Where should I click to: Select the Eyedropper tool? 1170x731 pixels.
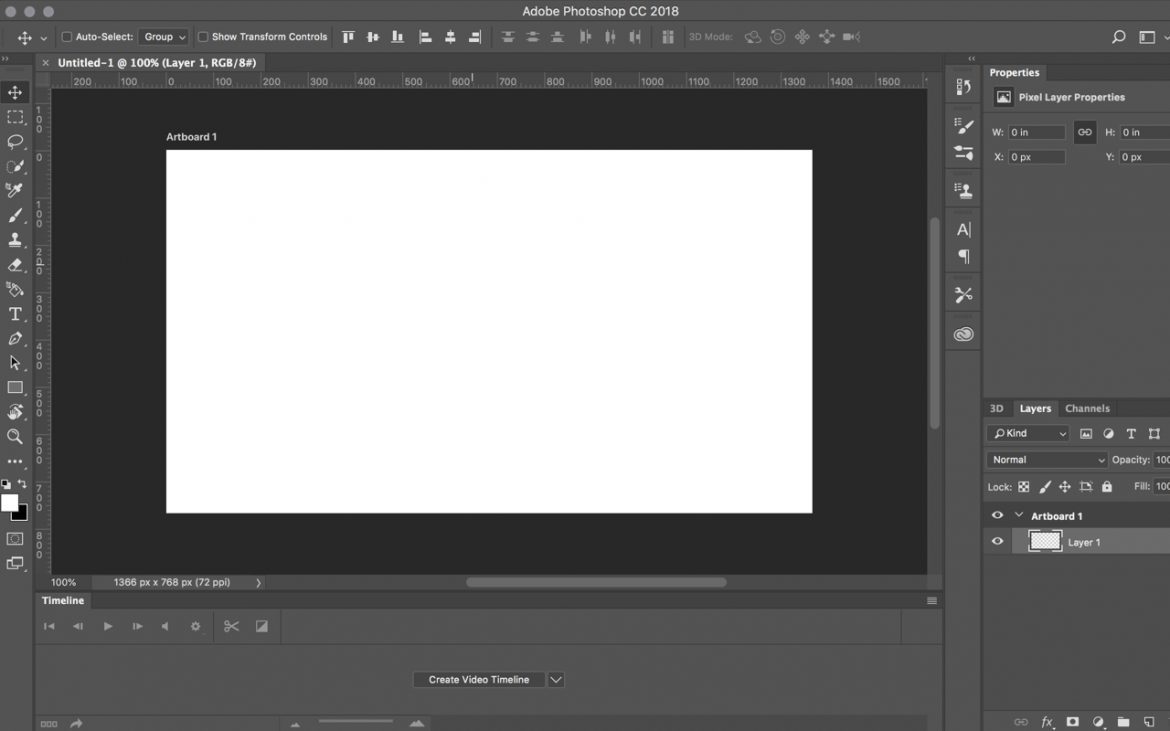pyautogui.click(x=15, y=191)
